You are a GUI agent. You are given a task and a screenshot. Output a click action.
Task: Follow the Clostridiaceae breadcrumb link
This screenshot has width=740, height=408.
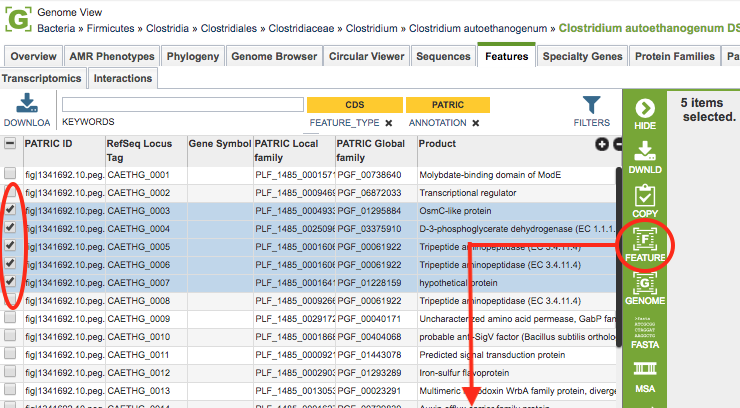301,28
